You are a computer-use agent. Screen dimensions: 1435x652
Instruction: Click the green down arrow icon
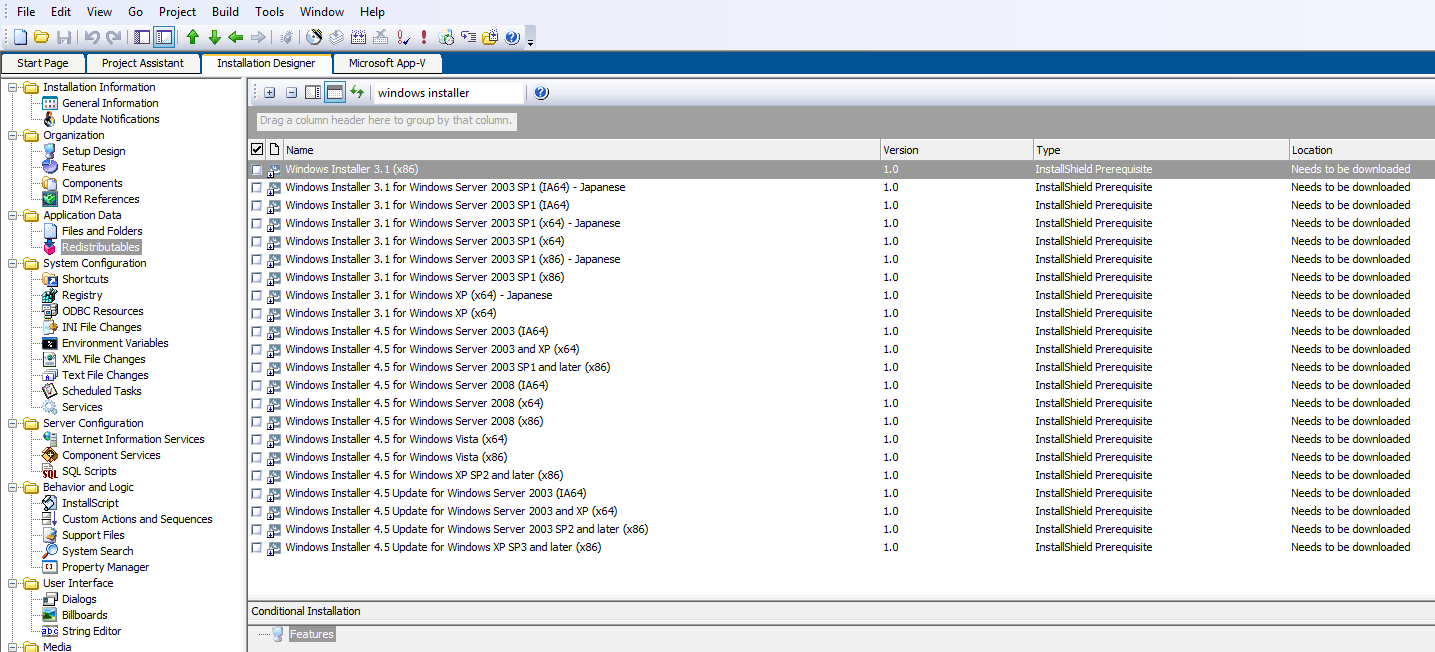click(x=214, y=37)
